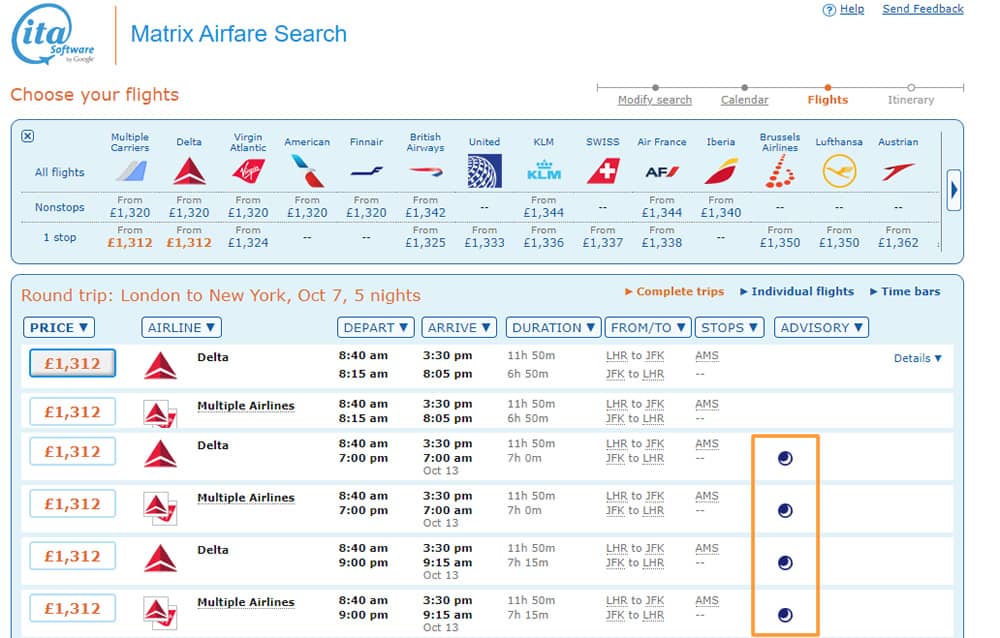Select the Finnair logo

pyautogui.click(x=367, y=171)
